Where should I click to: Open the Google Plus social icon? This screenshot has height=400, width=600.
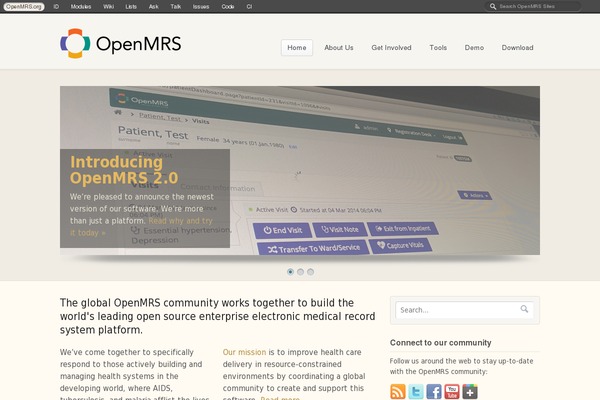470,391
